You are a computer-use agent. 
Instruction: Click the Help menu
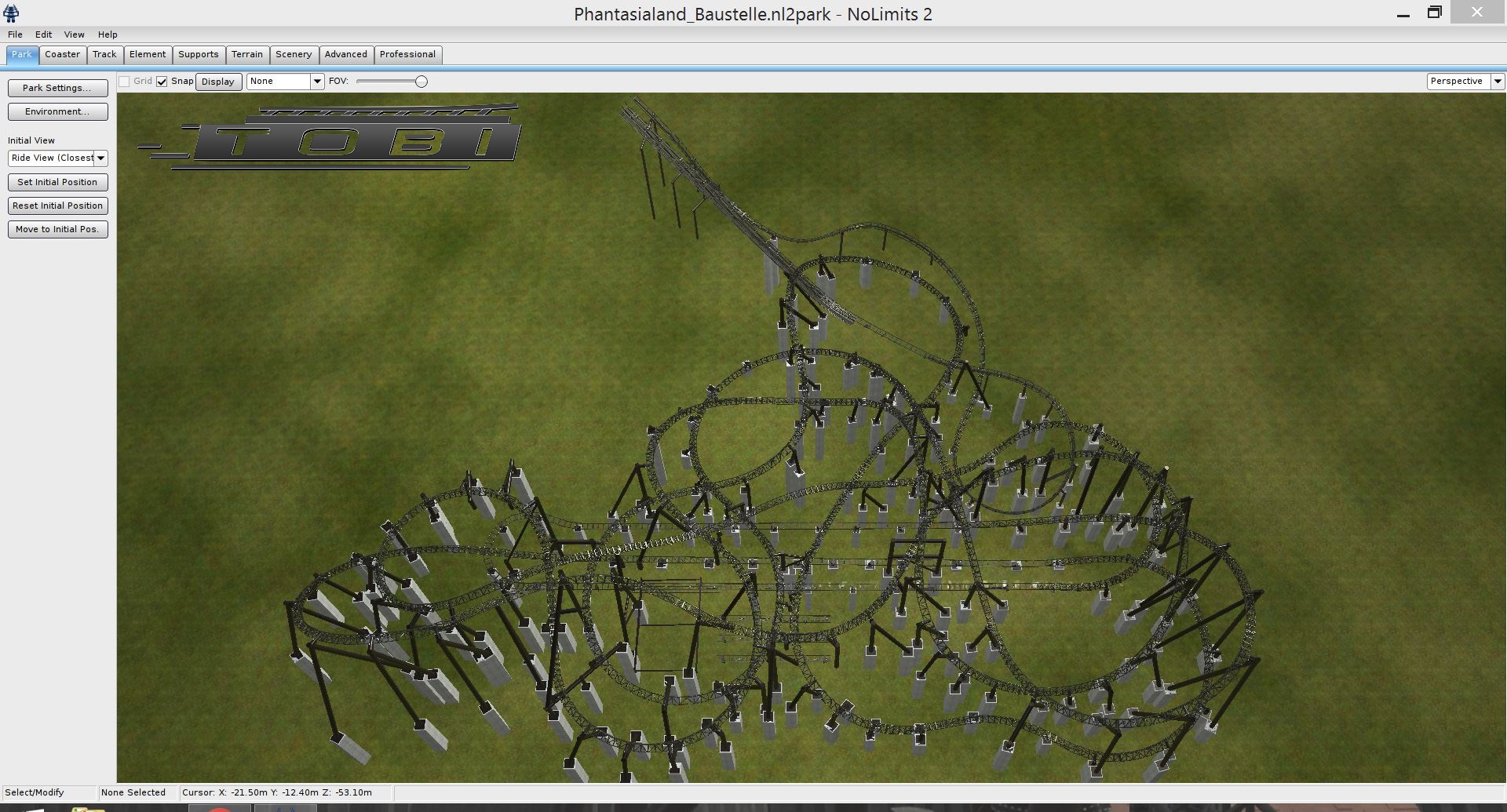click(108, 35)
